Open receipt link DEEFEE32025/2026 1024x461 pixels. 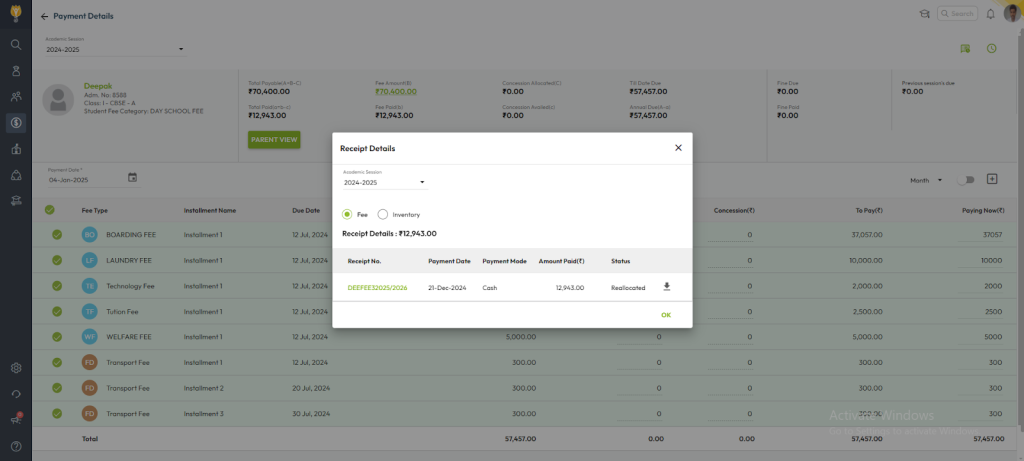(377, 288)
